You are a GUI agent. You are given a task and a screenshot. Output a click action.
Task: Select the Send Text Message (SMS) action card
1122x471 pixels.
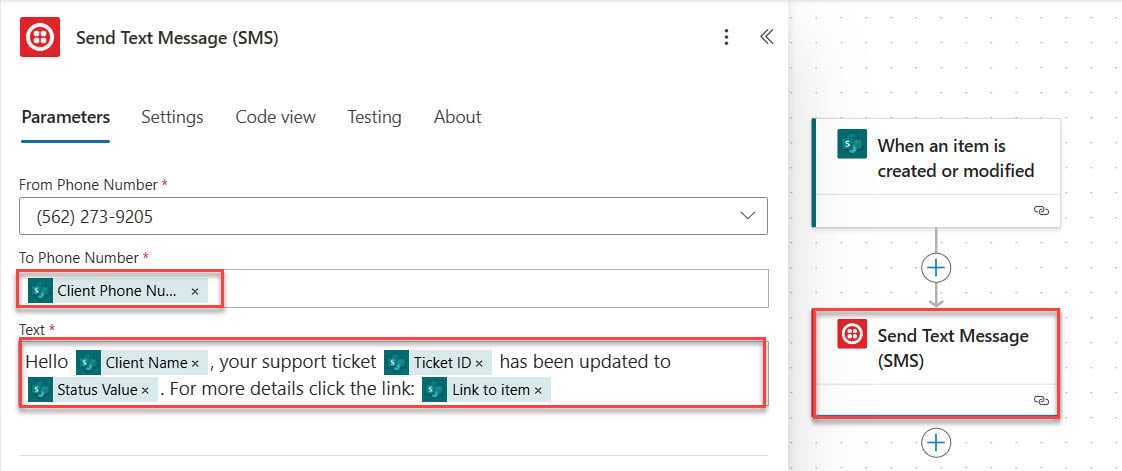[x=936, y=362]
